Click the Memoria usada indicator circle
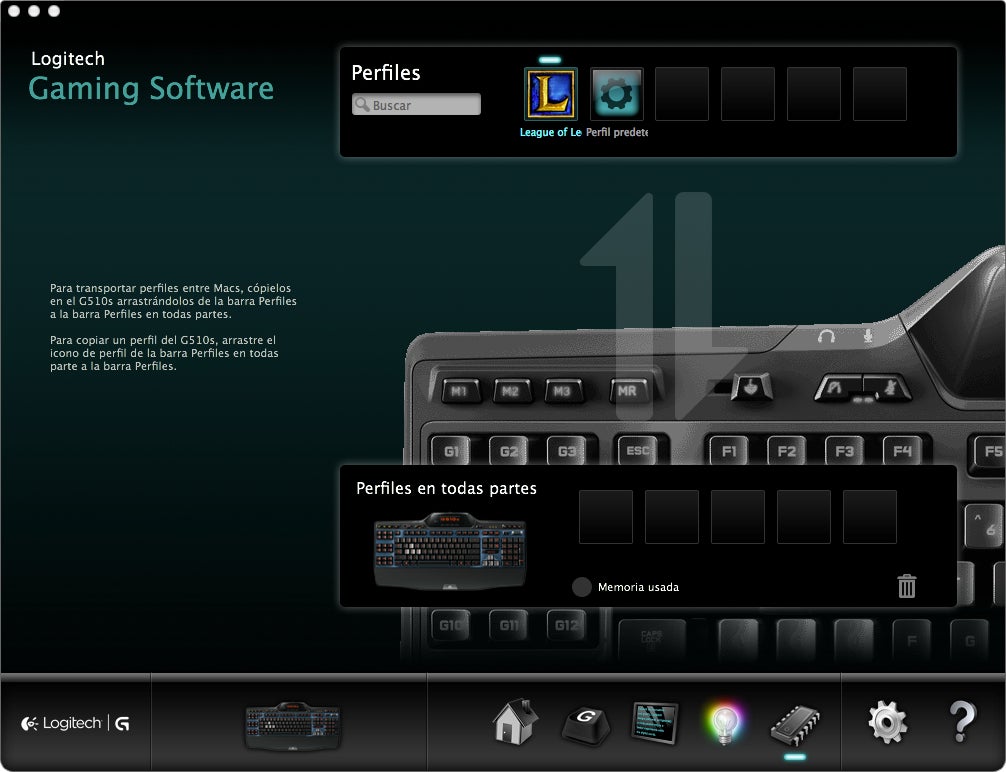 (581, 587)
